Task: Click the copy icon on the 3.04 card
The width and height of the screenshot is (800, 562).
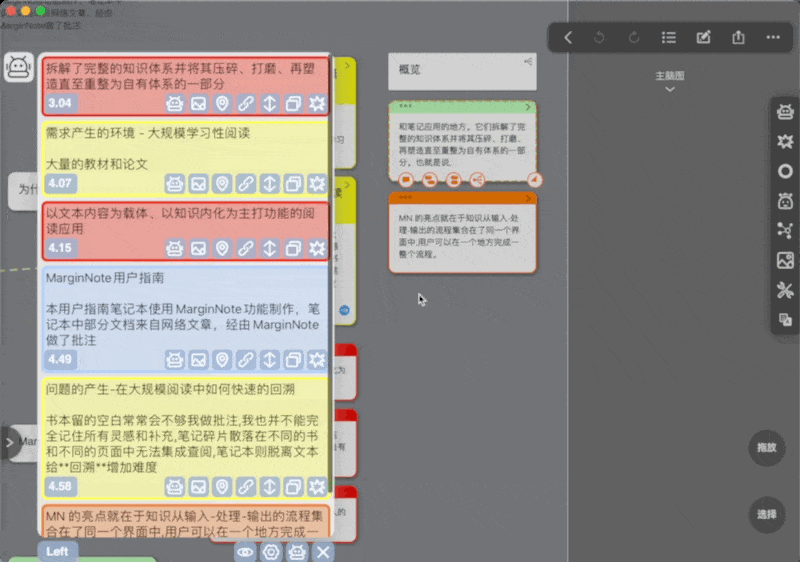Action: [293, 104]
